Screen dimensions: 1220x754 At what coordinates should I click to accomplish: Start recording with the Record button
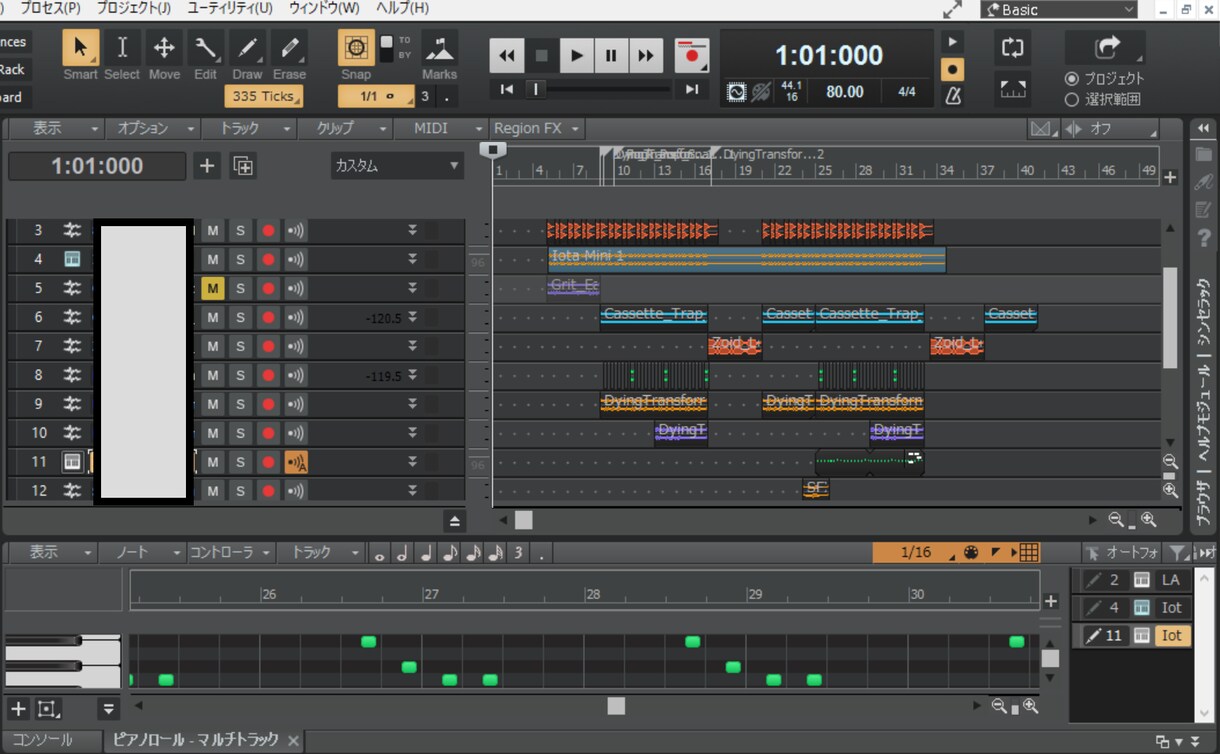[691, 56]
